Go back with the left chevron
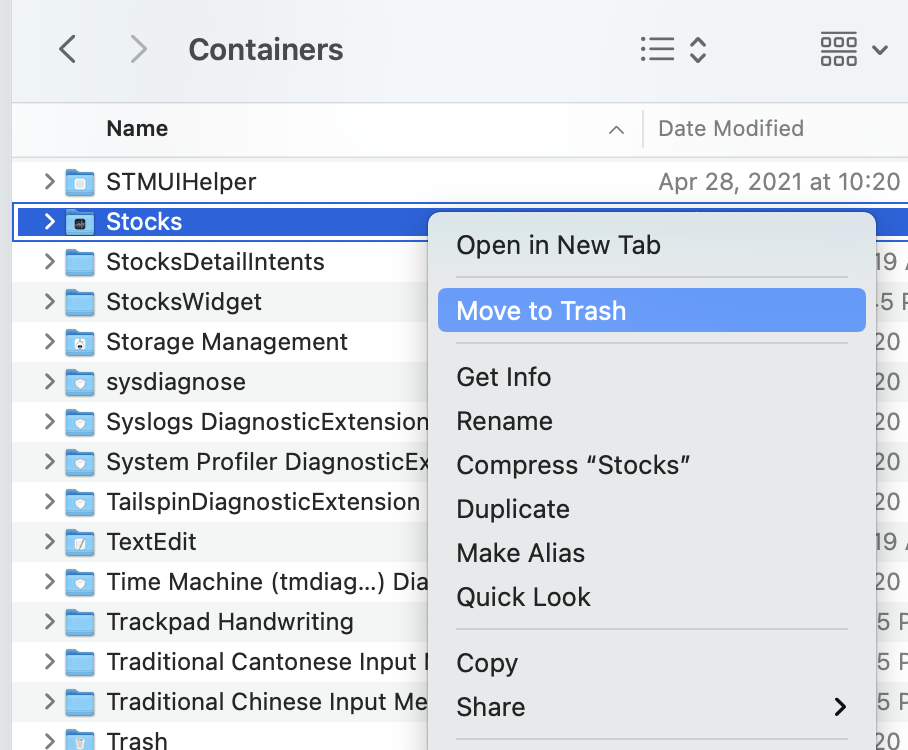Screen dimensions: 908x750 click(68, 49)
